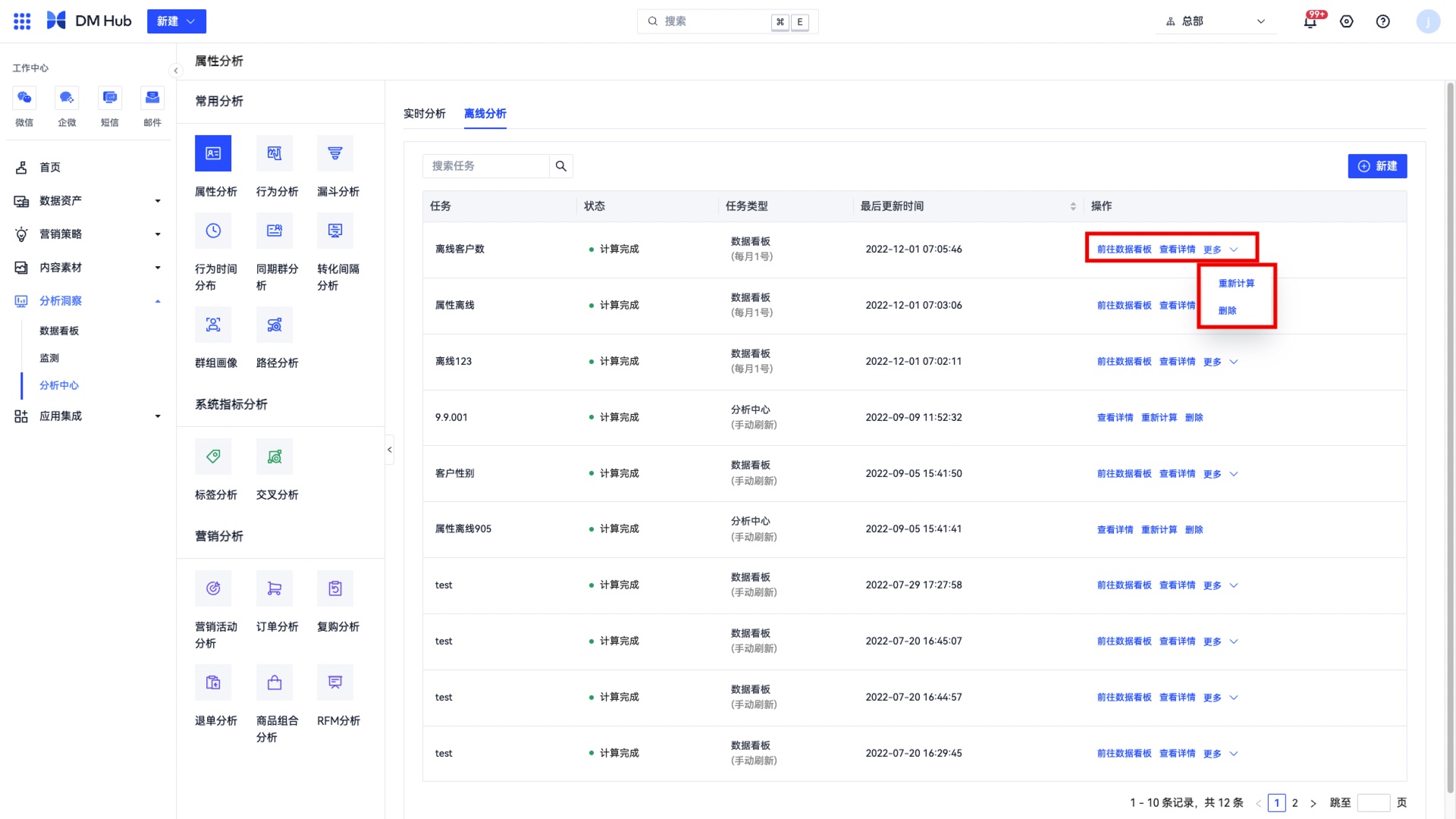The height and width of the screenshot is (819, 1456).
Task: Click the blue 新建 task button
Action: [1377, 166]
